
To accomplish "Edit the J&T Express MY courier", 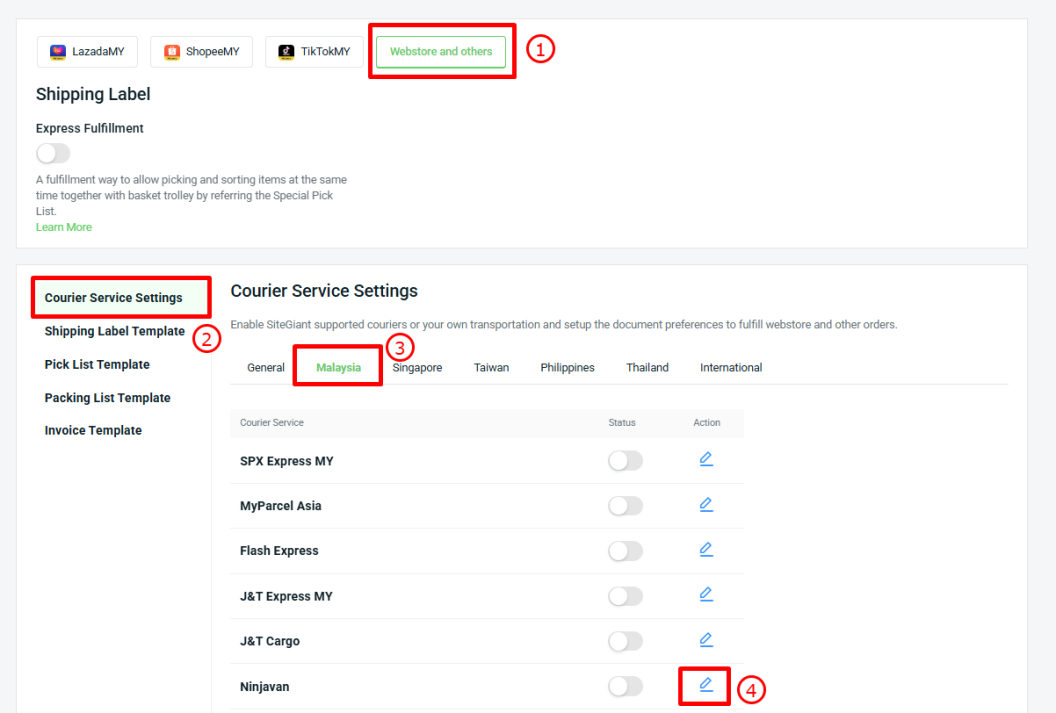I will coord(705,595).
